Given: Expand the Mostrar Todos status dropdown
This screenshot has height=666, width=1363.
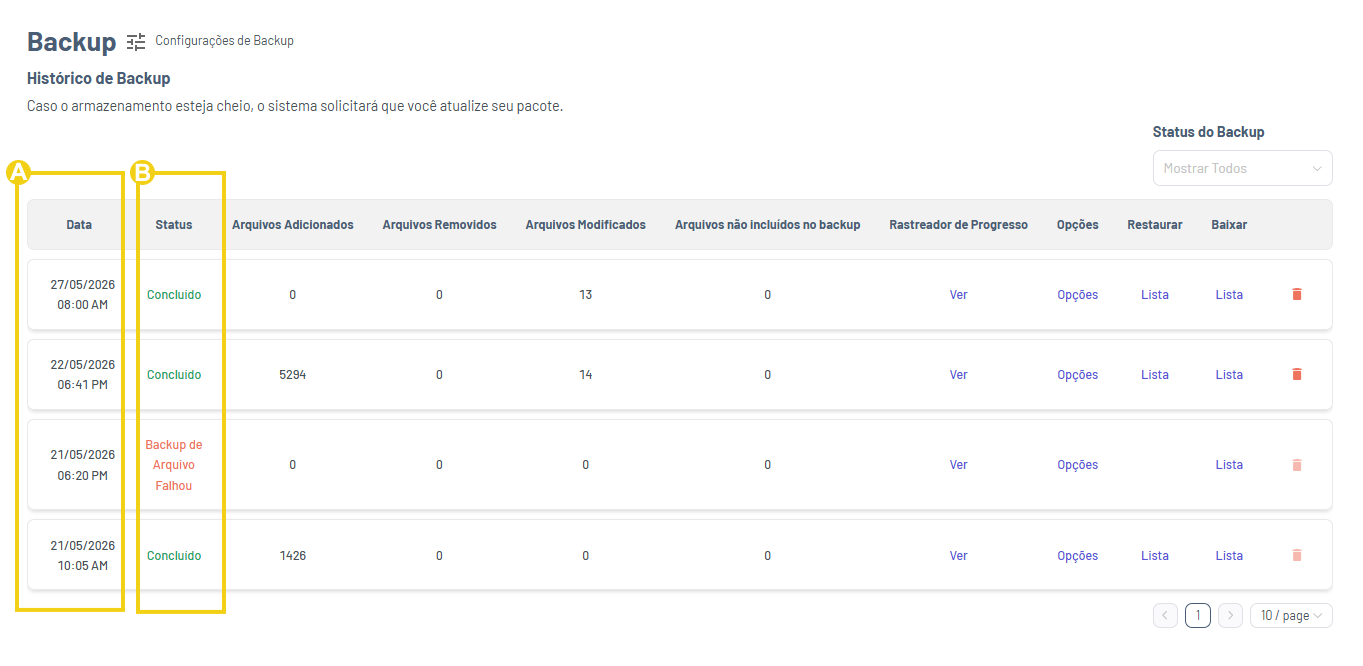Looking at the screenshot, I should tap(1242, 168).
